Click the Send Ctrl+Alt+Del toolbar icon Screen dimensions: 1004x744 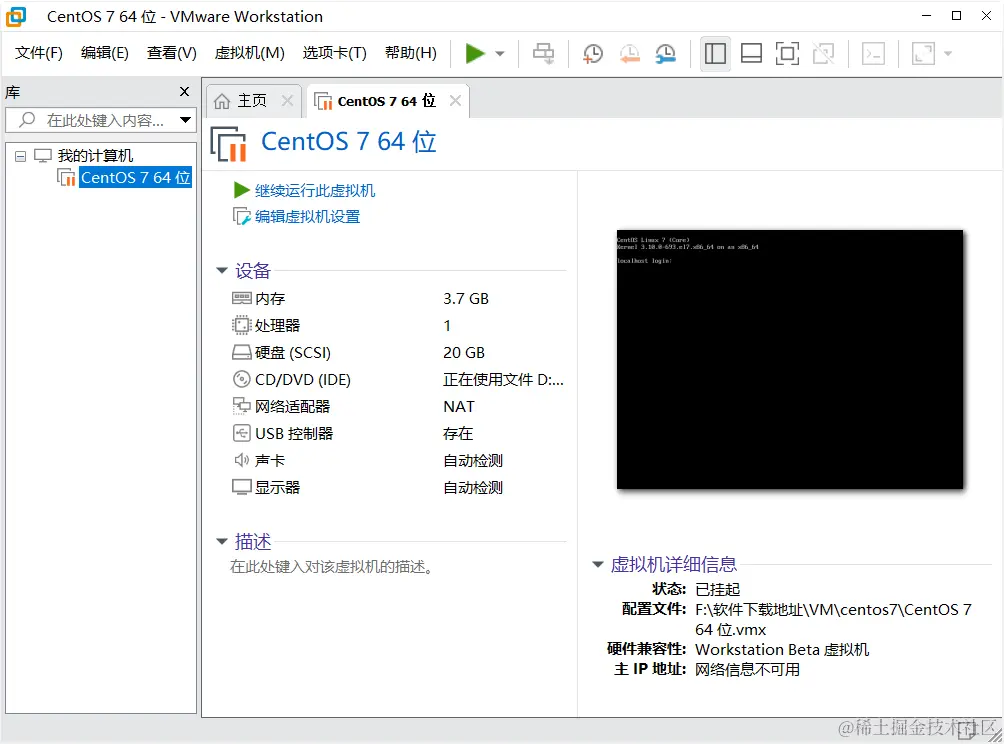544,54
